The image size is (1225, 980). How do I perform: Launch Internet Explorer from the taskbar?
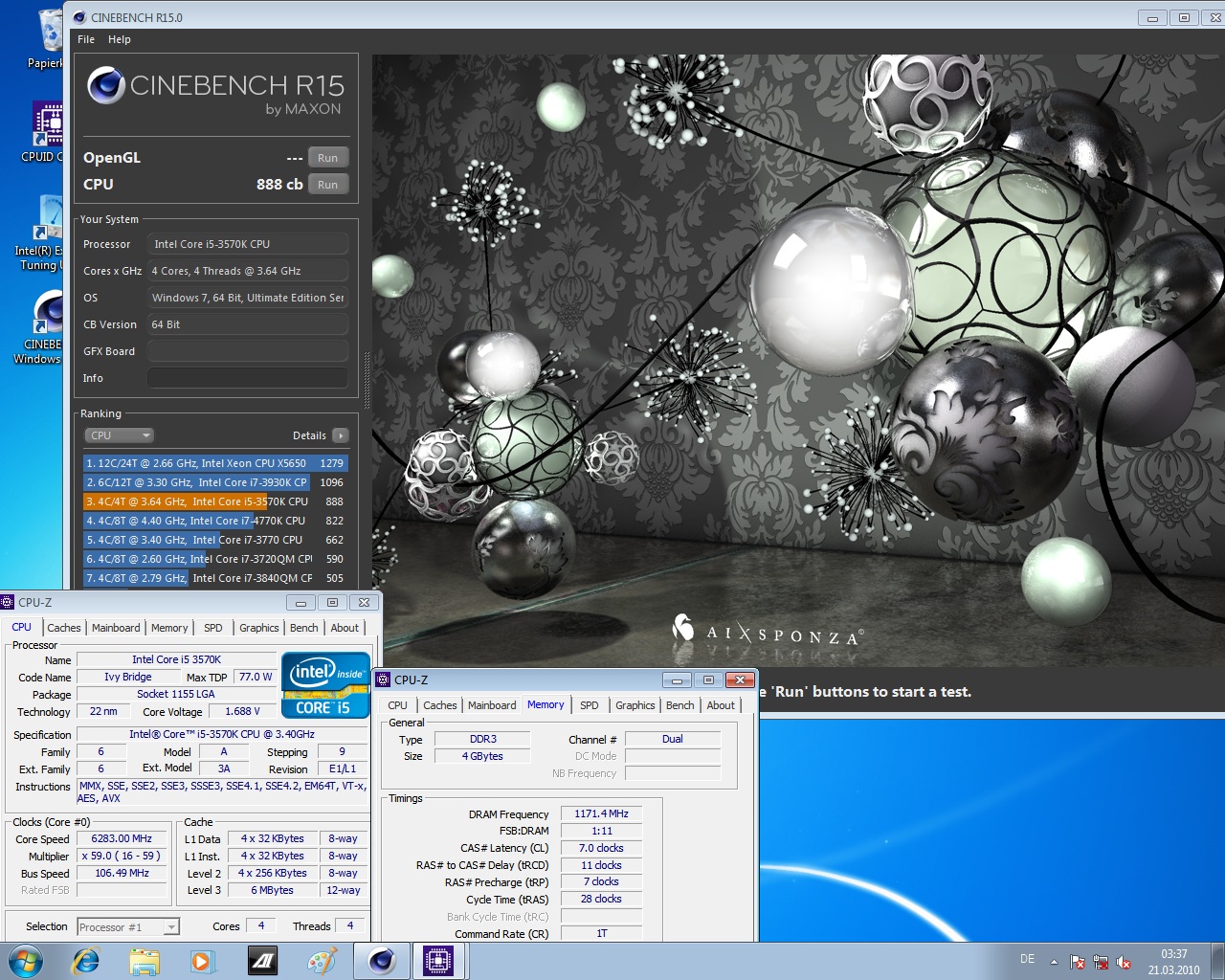(85, 961)
